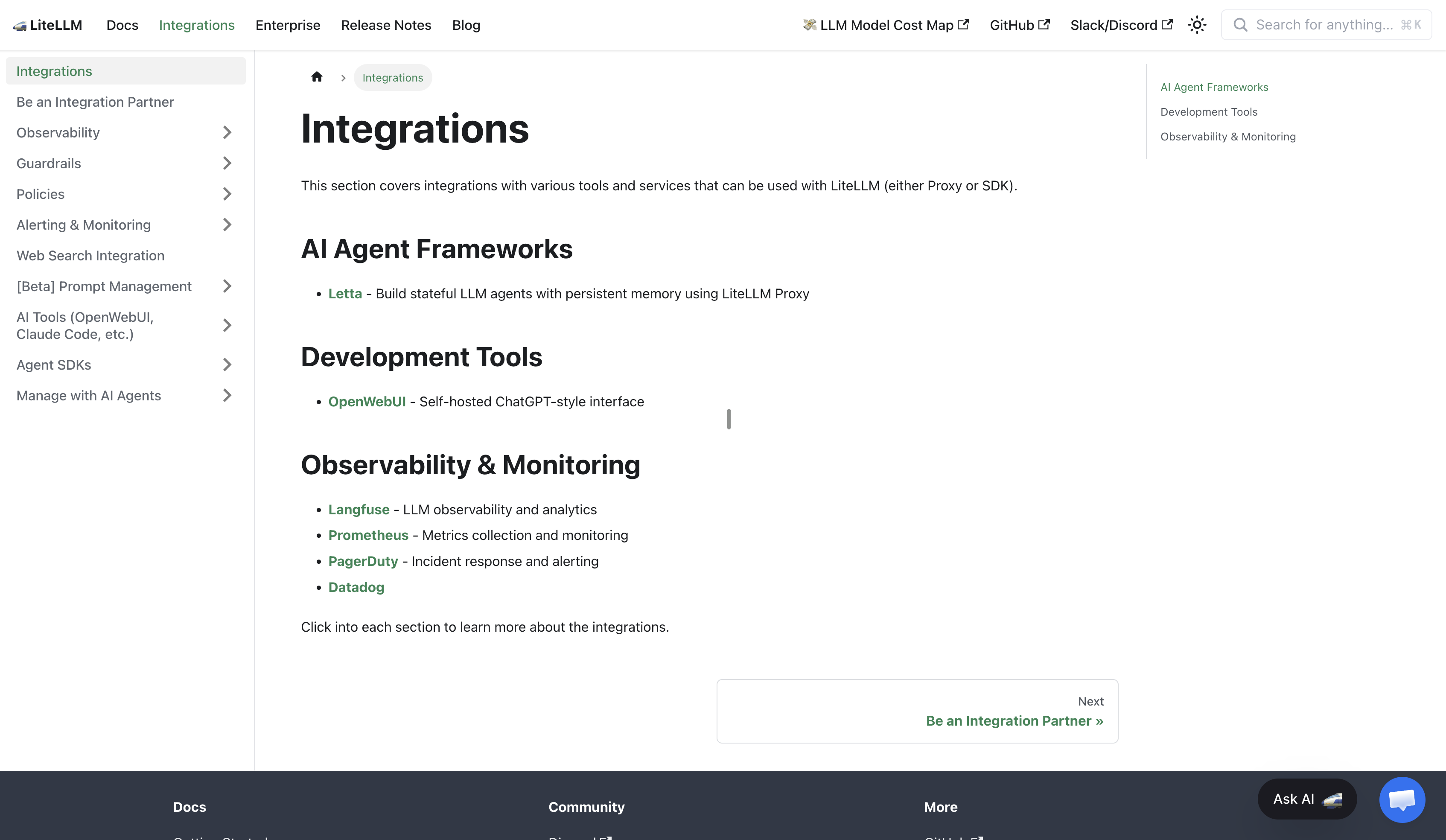
Task: Open the PagerDuty integration link
Action: [363, 561]
